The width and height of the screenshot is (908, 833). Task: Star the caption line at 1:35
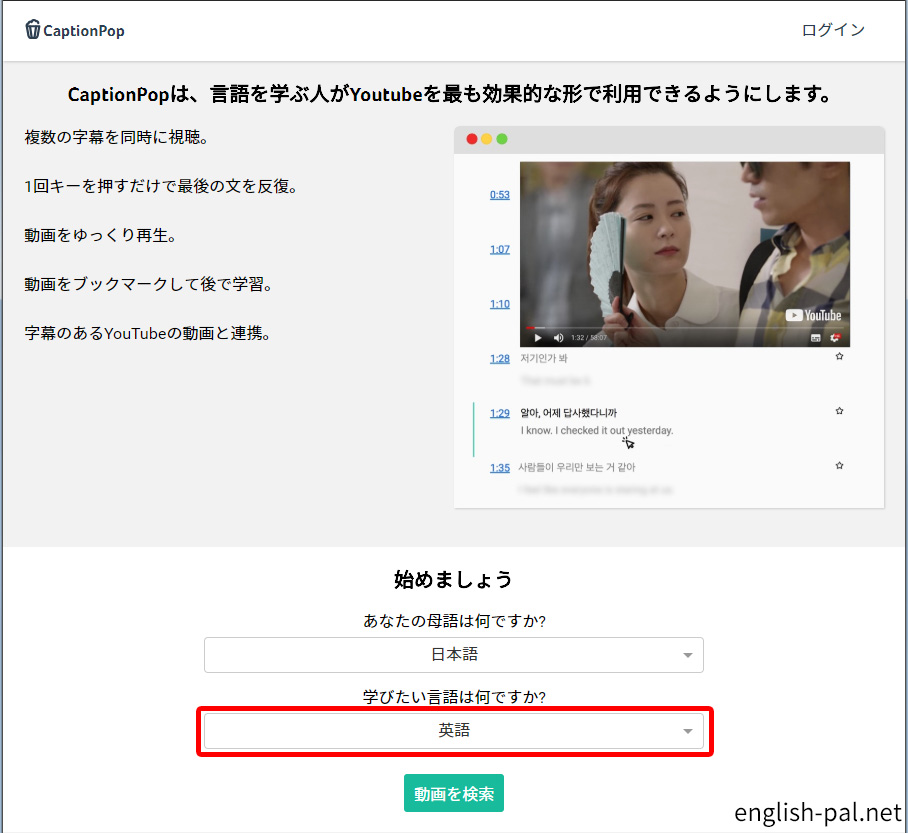[x=839, y=465]
